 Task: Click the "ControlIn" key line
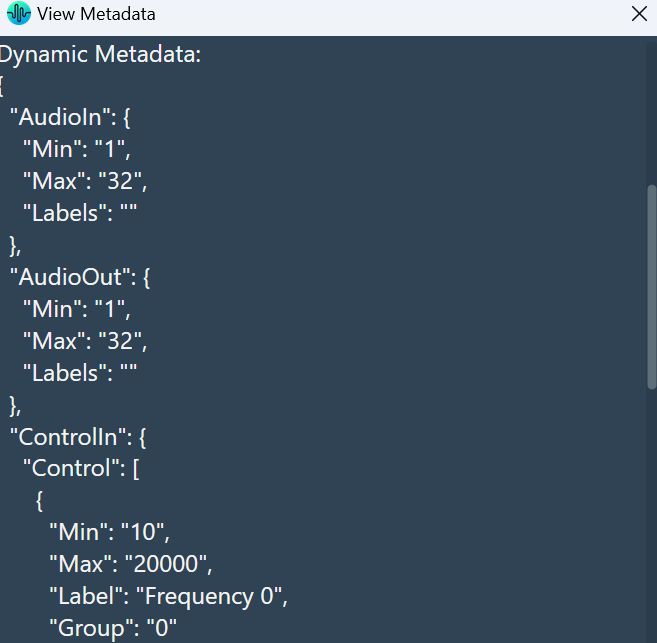[78, 437]
